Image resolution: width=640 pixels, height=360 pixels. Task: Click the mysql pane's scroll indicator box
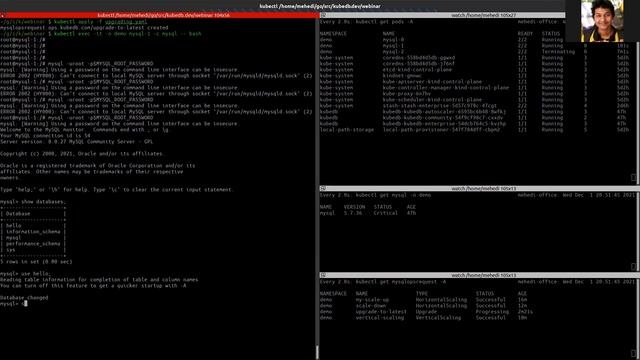pos(633,266)
